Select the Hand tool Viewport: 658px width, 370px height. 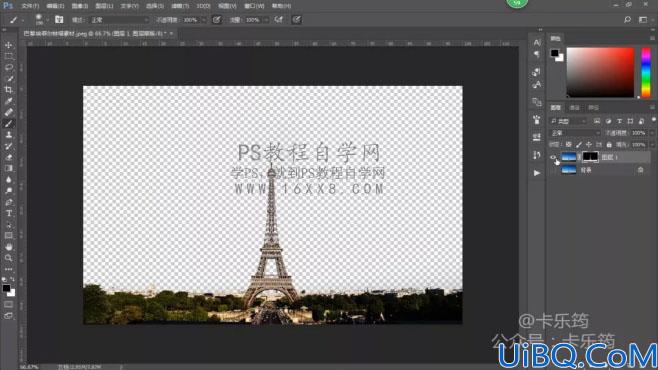coord(8,247)
